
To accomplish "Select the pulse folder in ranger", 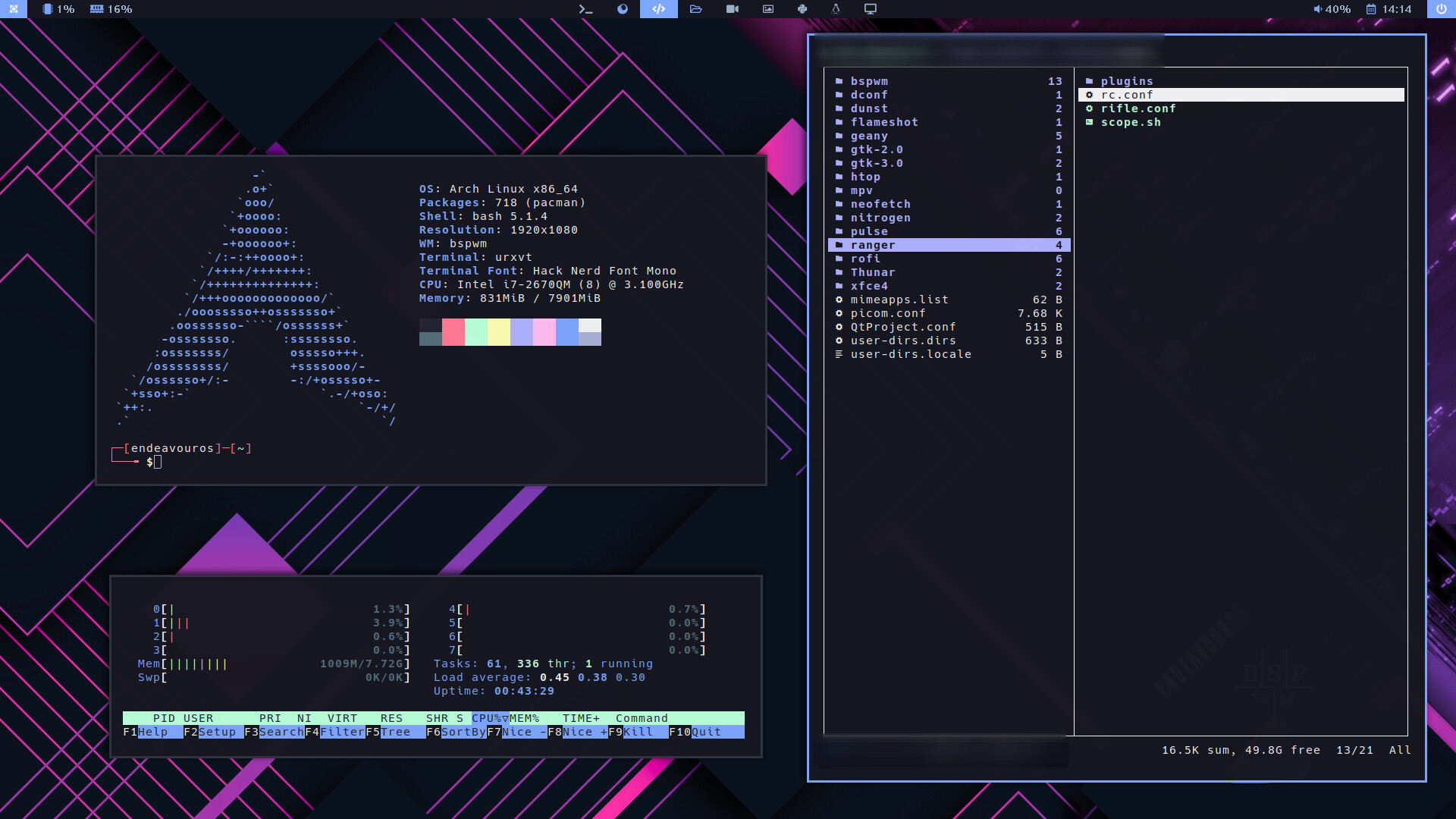I will click(949, 231).
